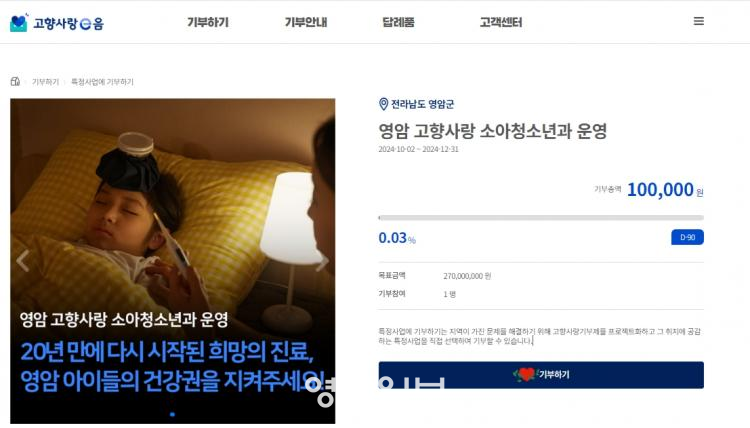Viewport: 750px width, 428px height.
Task: Click the location pin icon beside 전라남도 영암군
Action: tap(383, 104)
